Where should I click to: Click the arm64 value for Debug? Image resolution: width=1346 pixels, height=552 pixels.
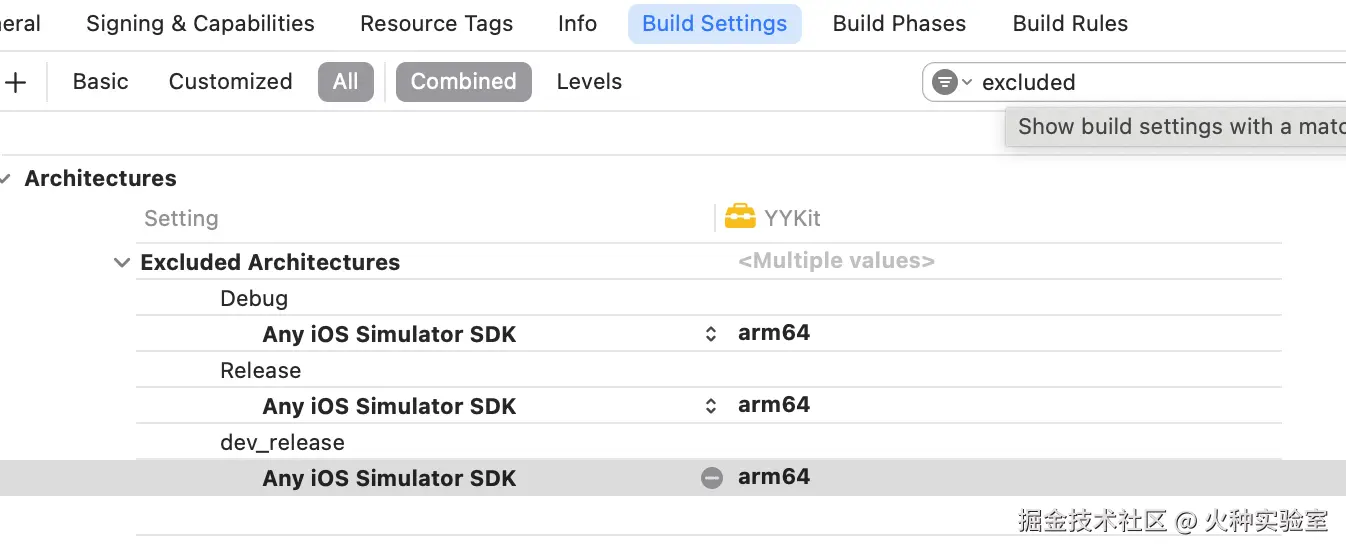774,334
